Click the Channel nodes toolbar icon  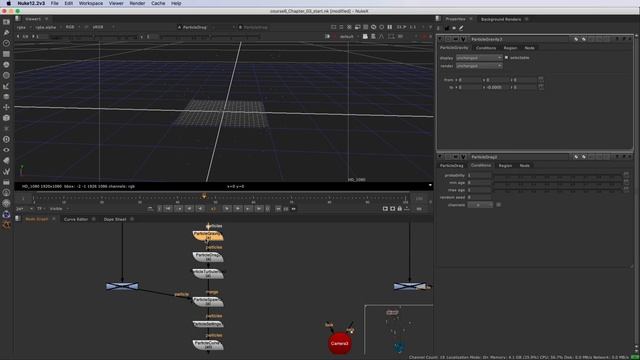click(x=6, y=54)
